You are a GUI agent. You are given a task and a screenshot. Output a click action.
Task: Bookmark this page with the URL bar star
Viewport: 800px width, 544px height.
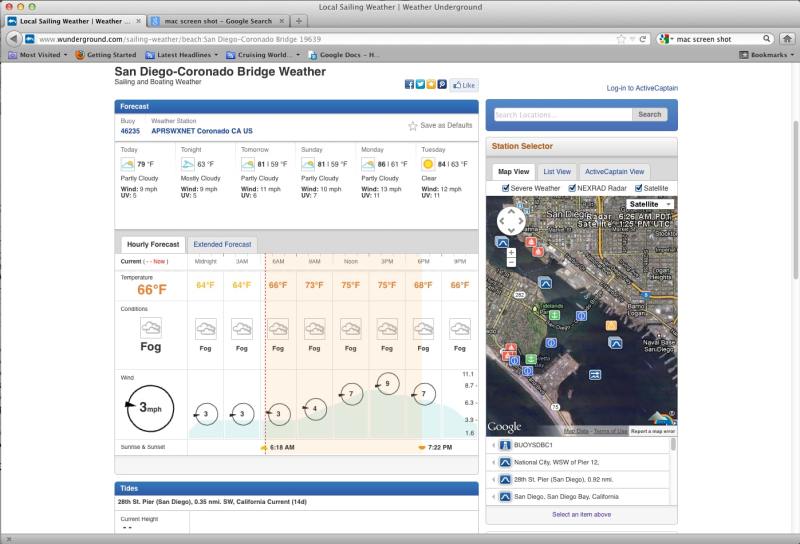point(621,39)
